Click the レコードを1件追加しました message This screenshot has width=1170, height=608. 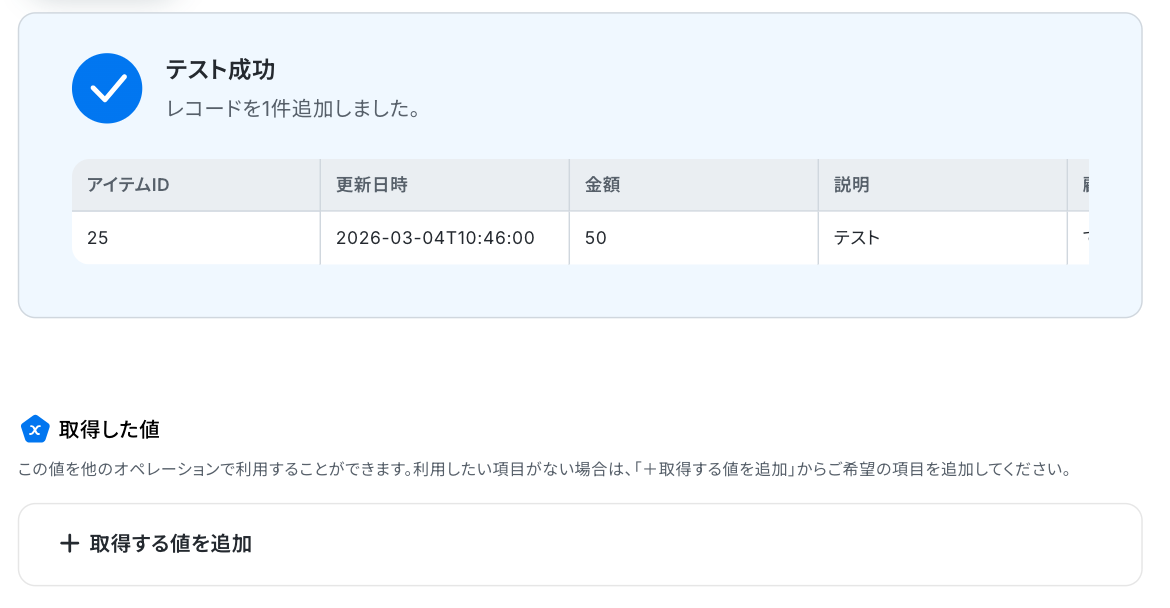click(x=292, y=109)
